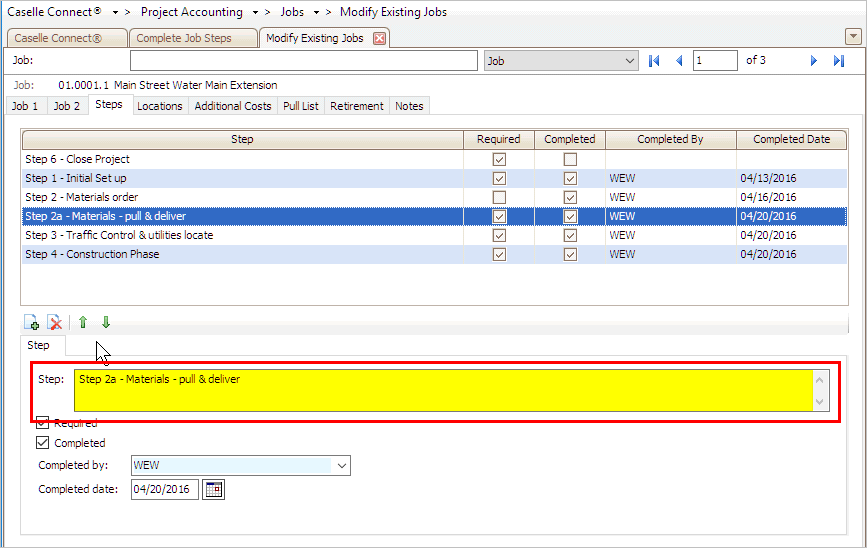Viewport: 867px width, 548px height.
Task: Close the Modify Existing Jobs tab
Action: click(379, 38)
